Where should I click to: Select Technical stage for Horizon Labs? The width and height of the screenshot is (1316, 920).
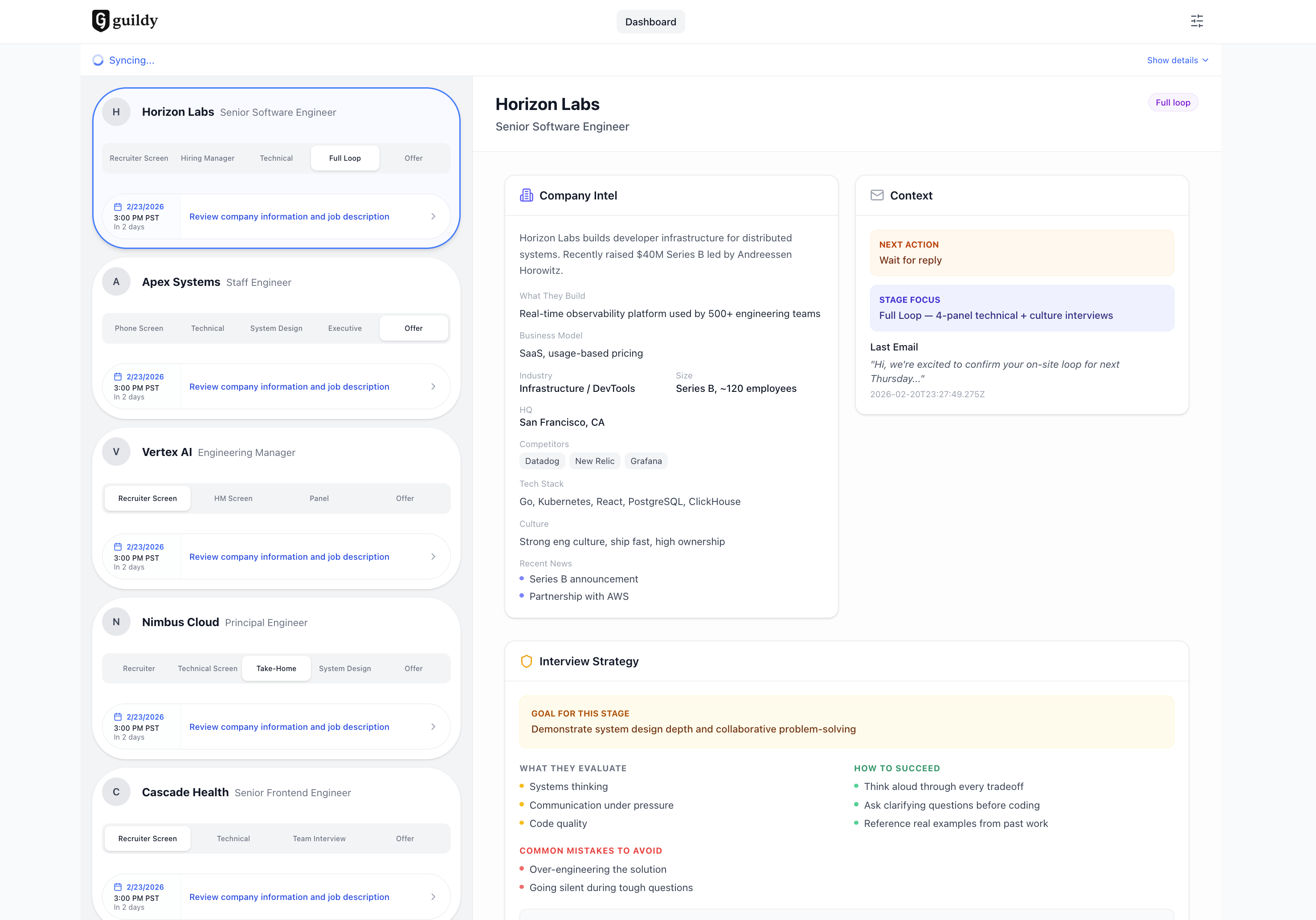tap(276, 158)
